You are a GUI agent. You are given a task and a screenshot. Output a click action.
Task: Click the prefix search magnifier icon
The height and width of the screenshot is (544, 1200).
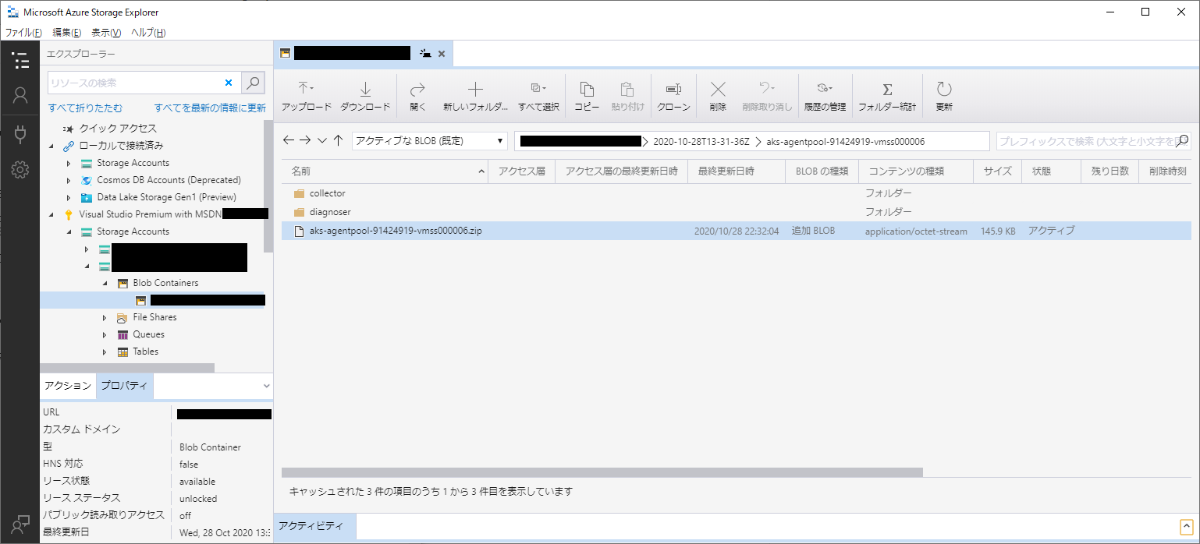(1183, 141)
